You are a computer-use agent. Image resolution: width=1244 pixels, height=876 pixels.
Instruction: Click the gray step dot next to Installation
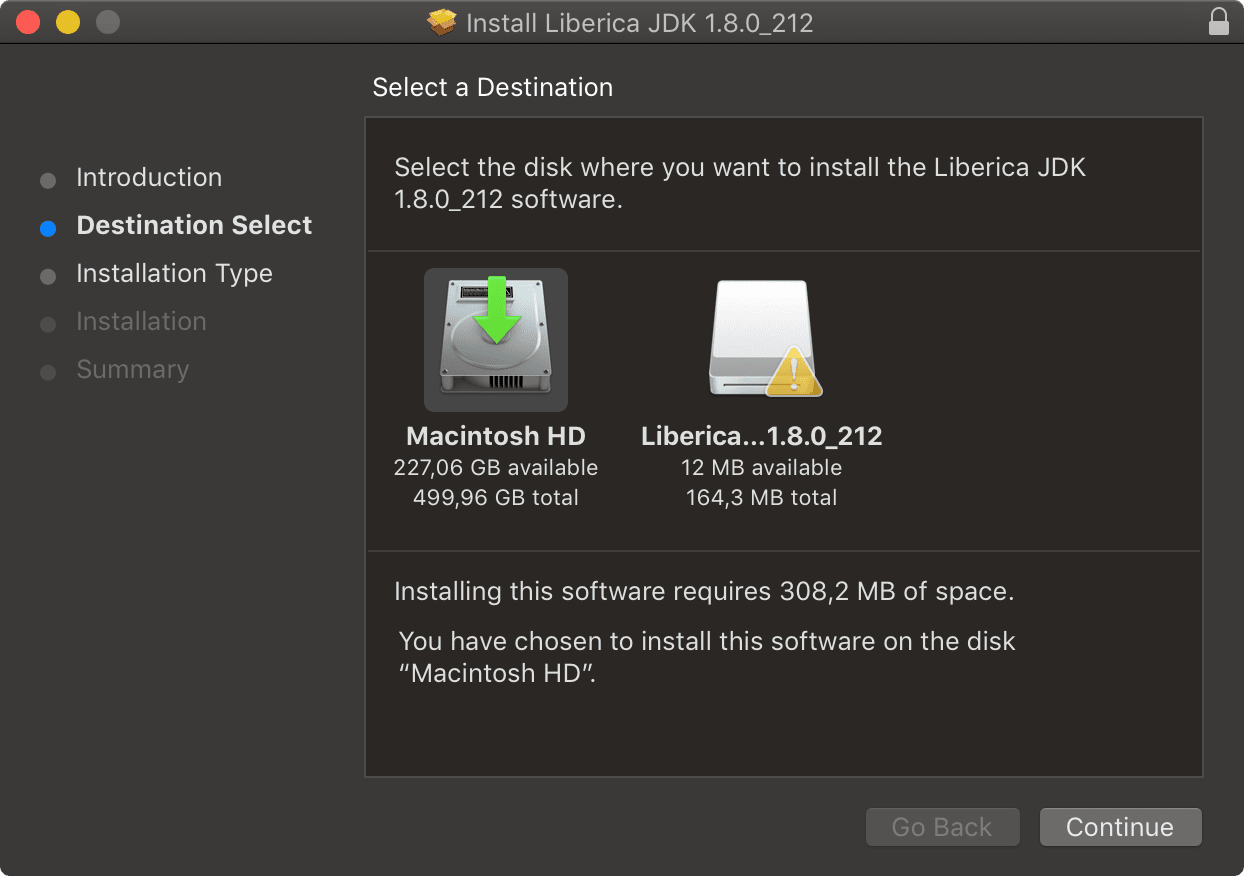(47, 324)
